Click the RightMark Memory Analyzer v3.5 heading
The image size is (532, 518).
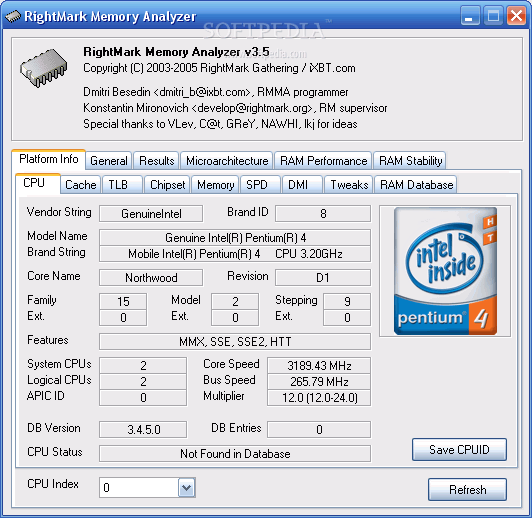click(x=176, y=52)
